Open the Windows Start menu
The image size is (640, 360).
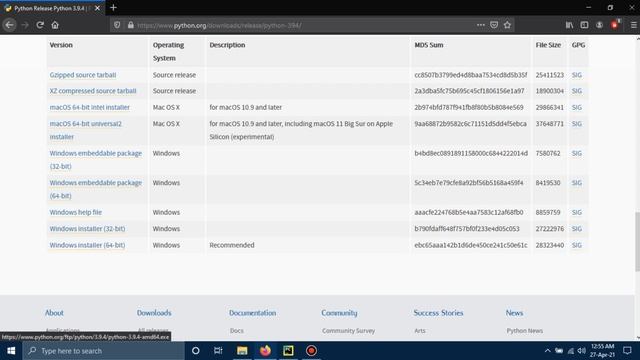click(x=11, y=351)
